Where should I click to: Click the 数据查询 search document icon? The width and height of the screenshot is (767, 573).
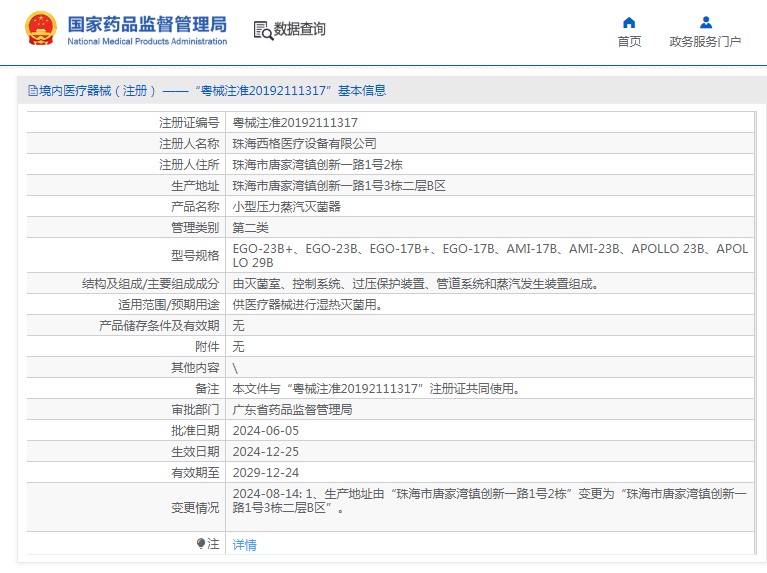(263, 31)
